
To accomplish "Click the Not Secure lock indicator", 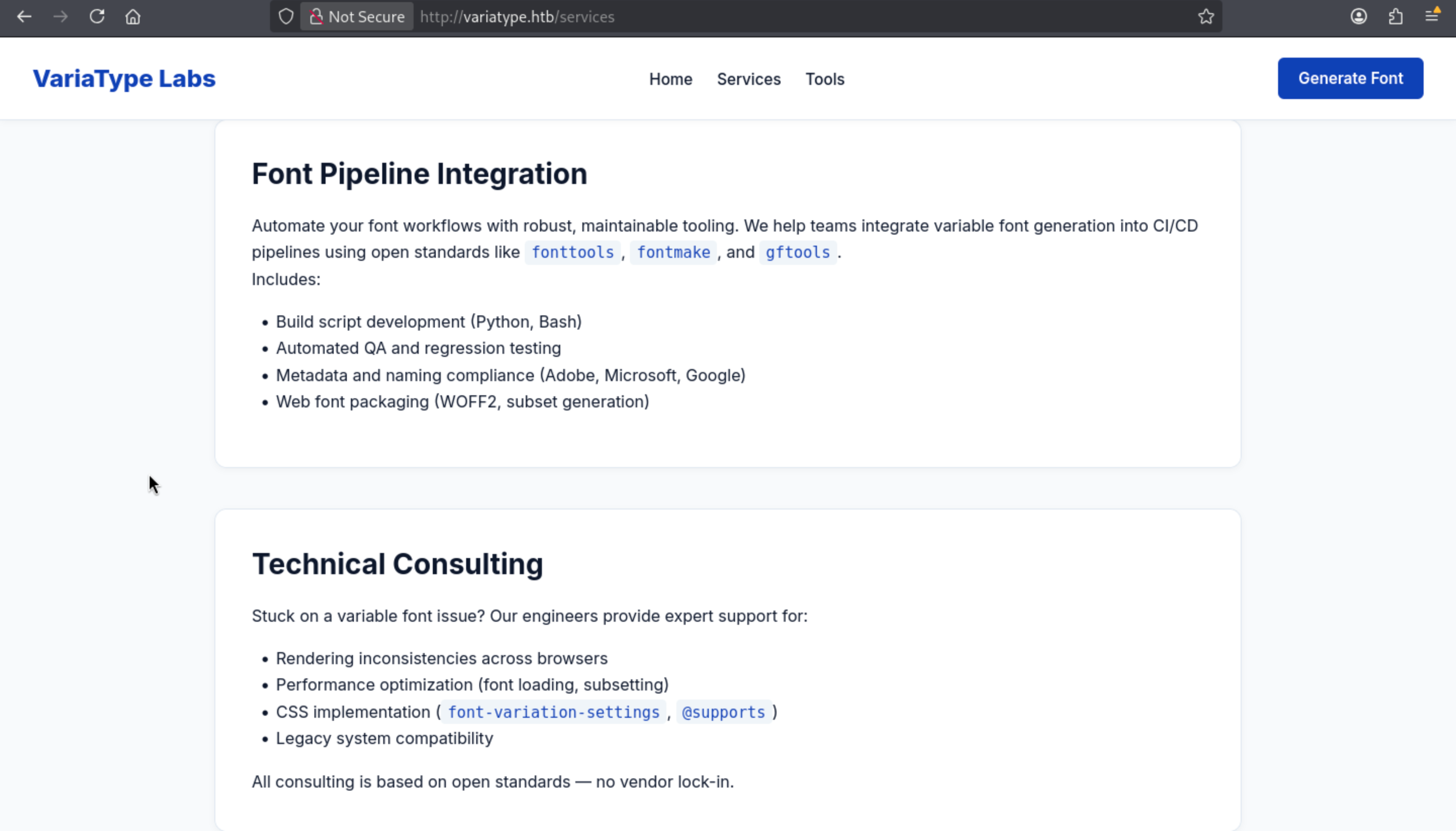I will (357, 17).
